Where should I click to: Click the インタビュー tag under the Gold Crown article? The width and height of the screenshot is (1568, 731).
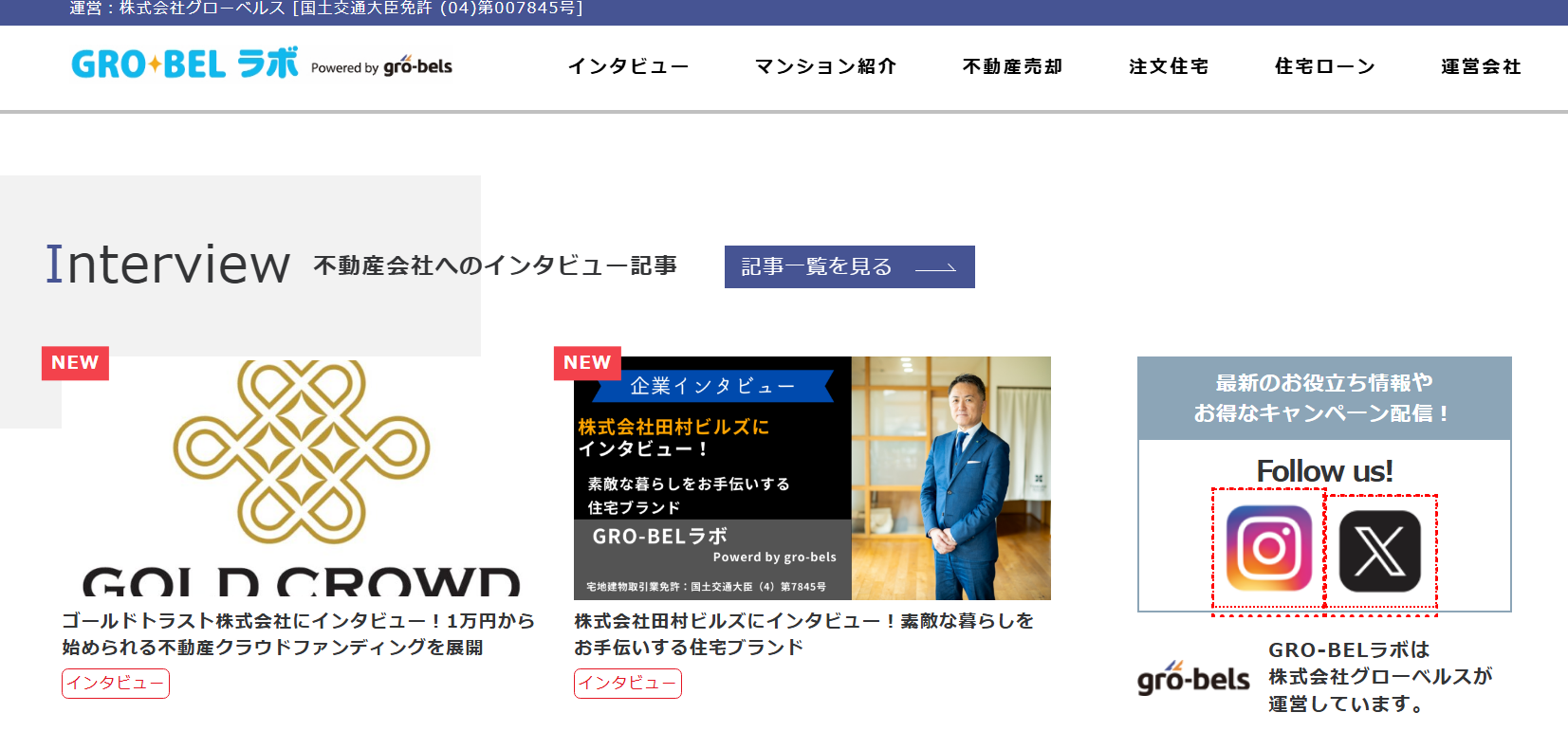(x=116, y=683)
